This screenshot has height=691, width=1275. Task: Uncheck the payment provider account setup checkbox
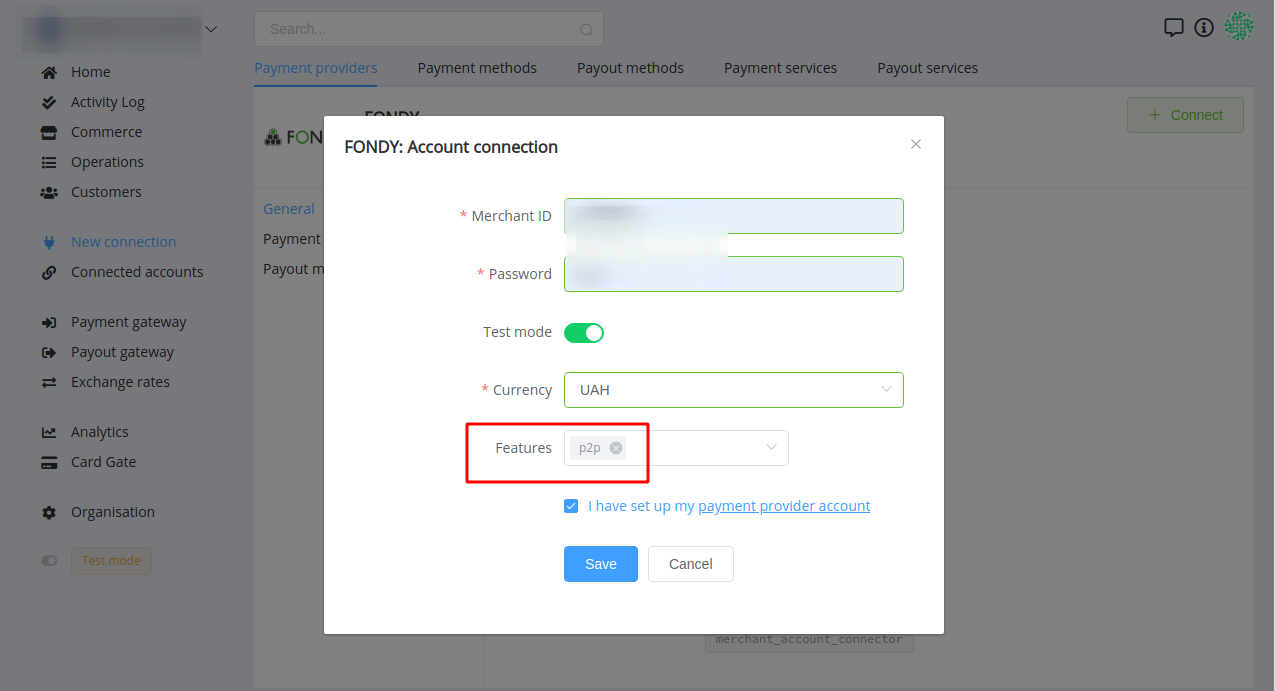(571, 506)
